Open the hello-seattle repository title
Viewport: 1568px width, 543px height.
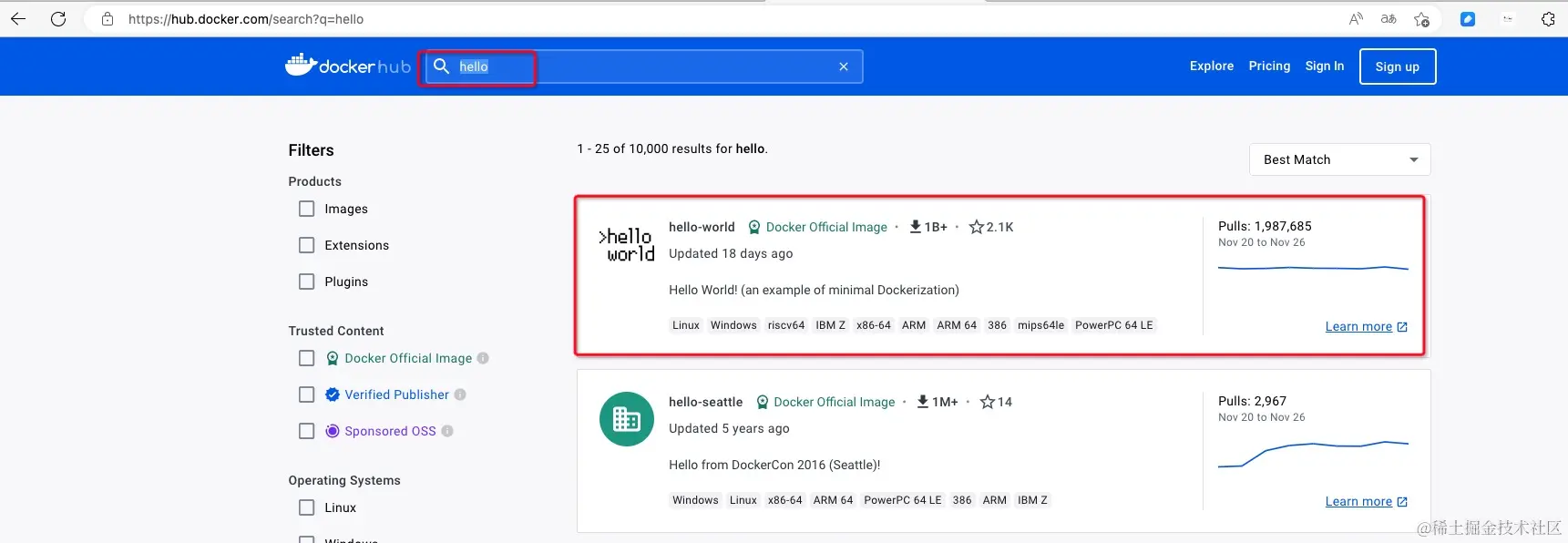point(706,402)
